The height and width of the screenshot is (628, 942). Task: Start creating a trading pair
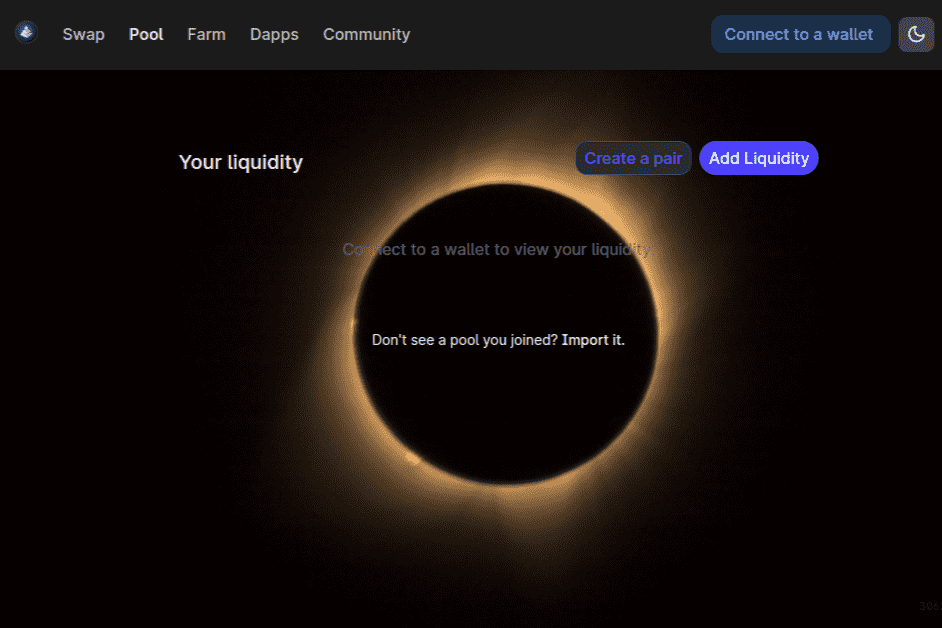pyautogui.click(x=633, y=158)
